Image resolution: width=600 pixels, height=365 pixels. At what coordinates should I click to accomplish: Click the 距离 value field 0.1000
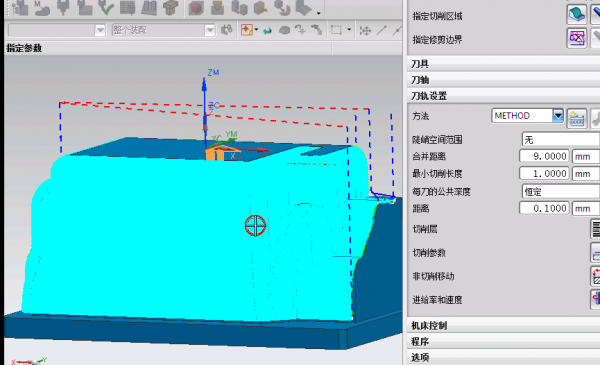tap(544, 209)
